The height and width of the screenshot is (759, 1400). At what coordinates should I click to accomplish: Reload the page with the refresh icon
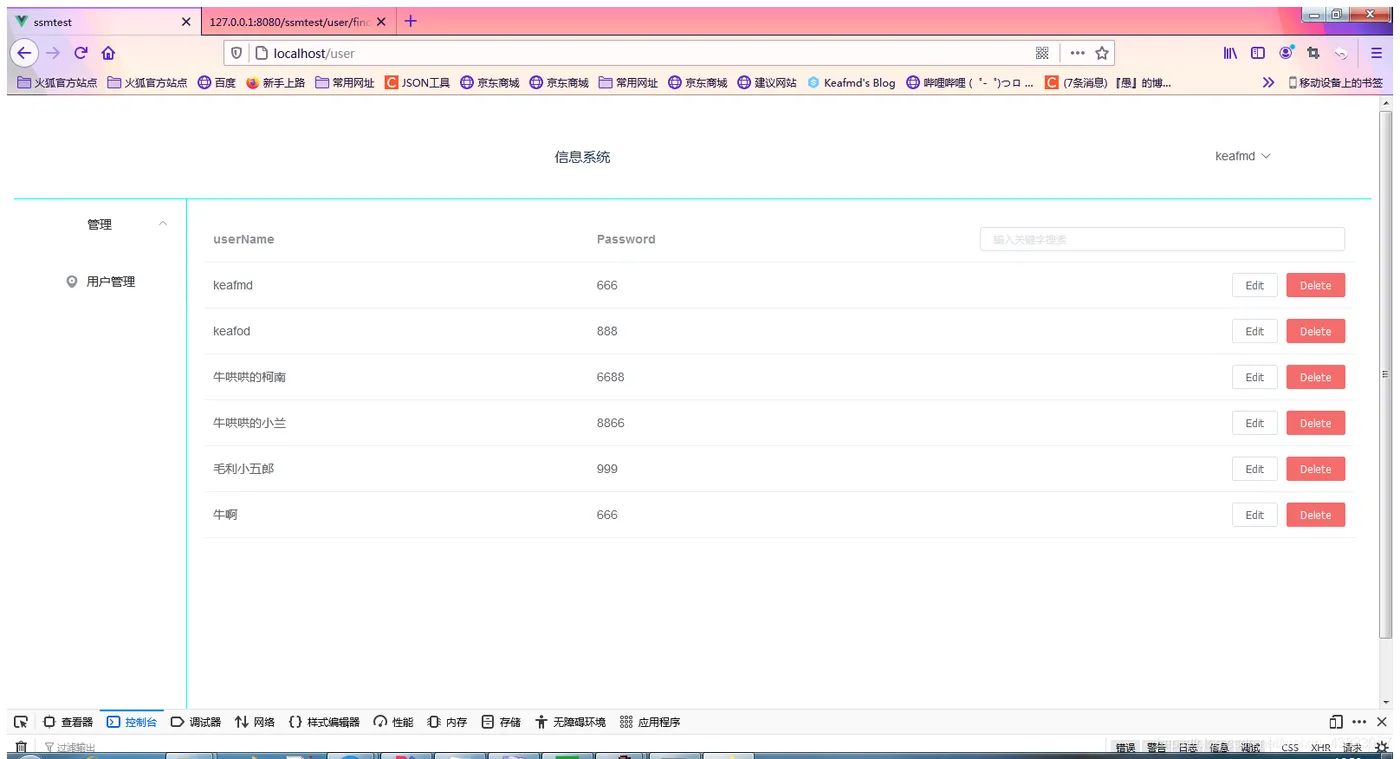[x=81, y=53]
